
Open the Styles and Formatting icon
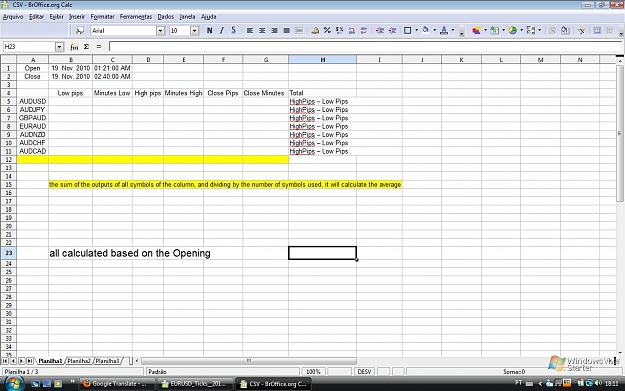pyautogui.click(x=80, y=30)
